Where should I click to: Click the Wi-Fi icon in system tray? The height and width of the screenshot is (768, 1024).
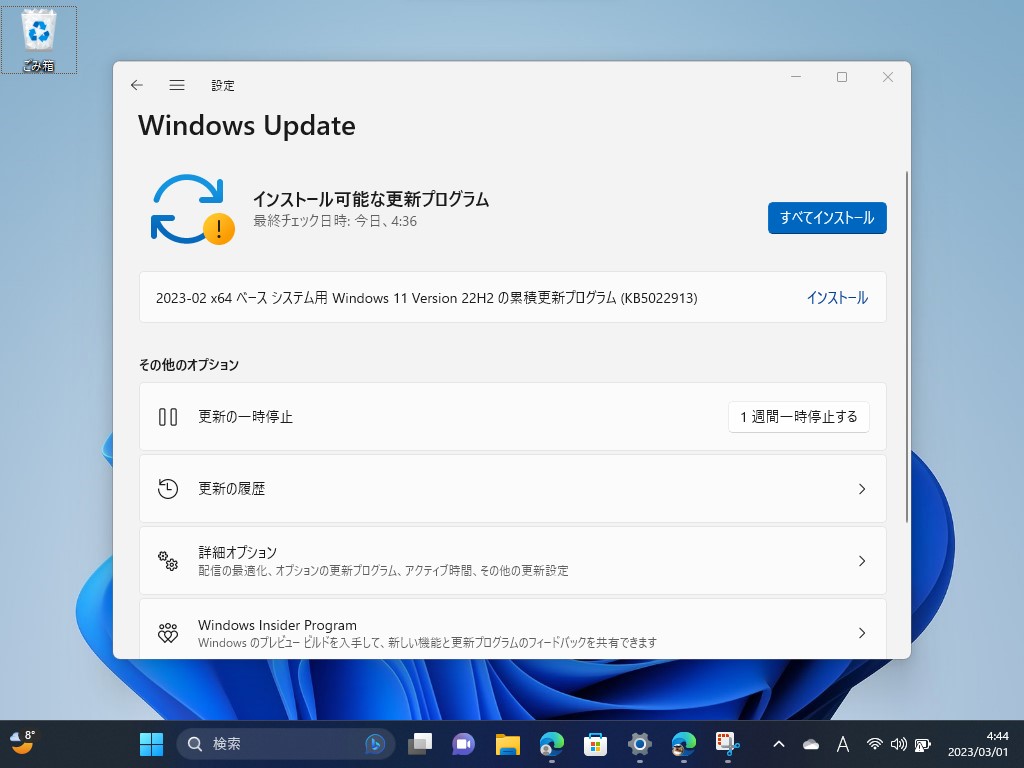[x=875, y=744]
